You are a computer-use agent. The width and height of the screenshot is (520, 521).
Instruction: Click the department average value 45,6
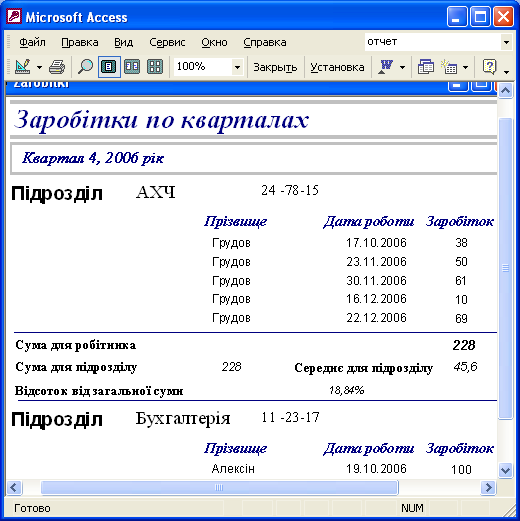(x=465, y=367)
